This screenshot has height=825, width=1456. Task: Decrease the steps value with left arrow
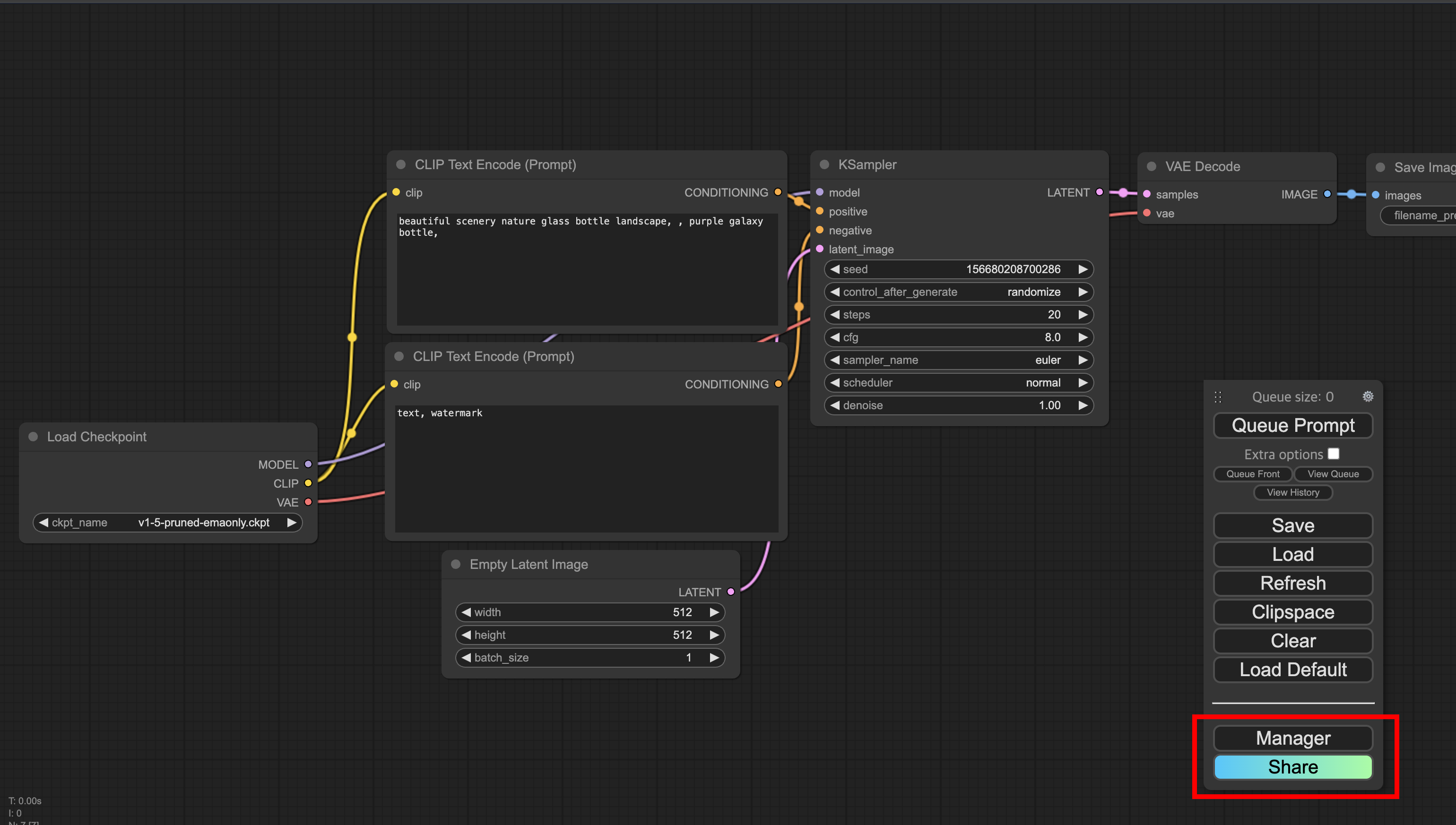coord(835,315)
